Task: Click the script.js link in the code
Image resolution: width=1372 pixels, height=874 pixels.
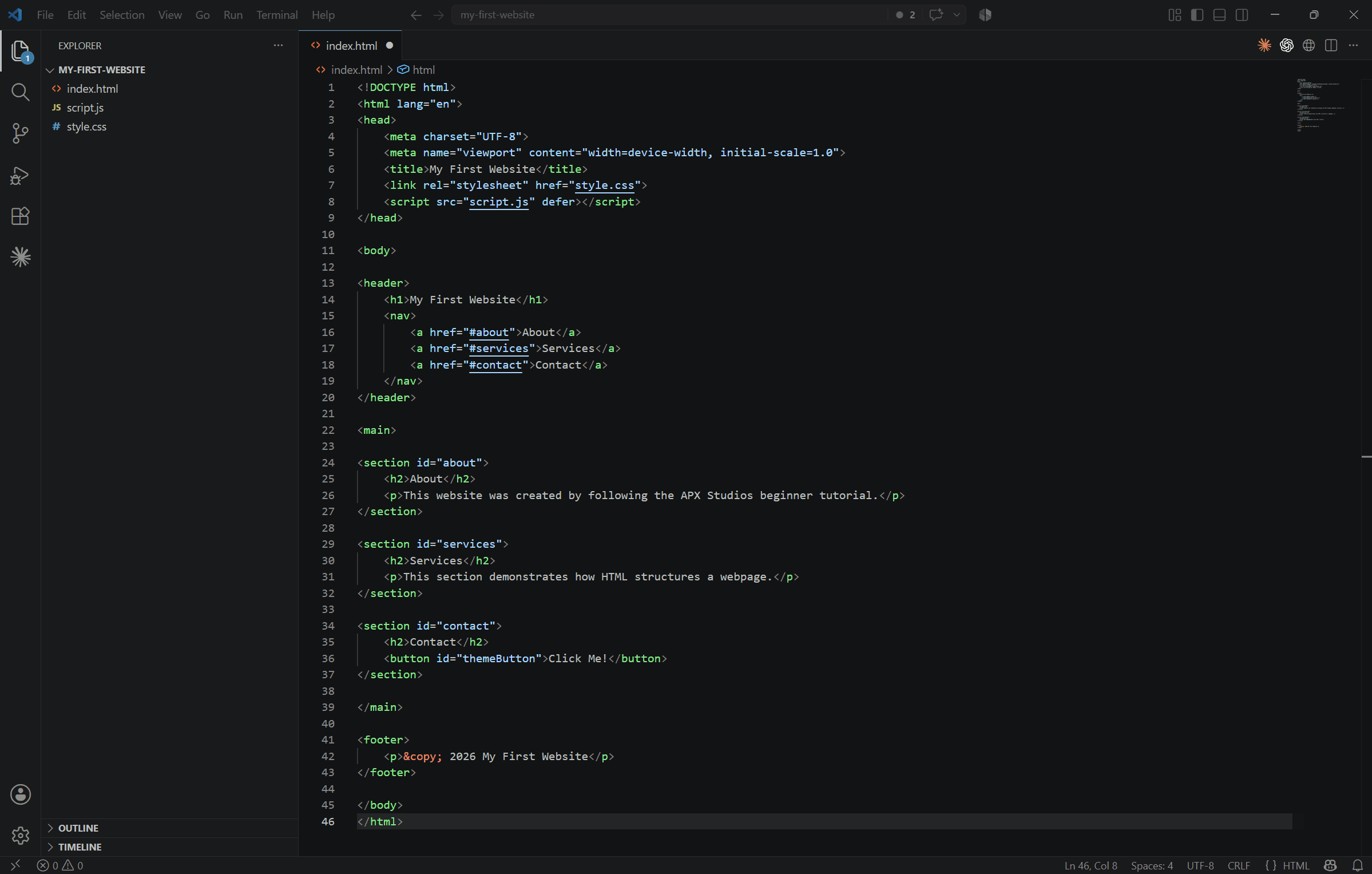Action: pos(498,202)
